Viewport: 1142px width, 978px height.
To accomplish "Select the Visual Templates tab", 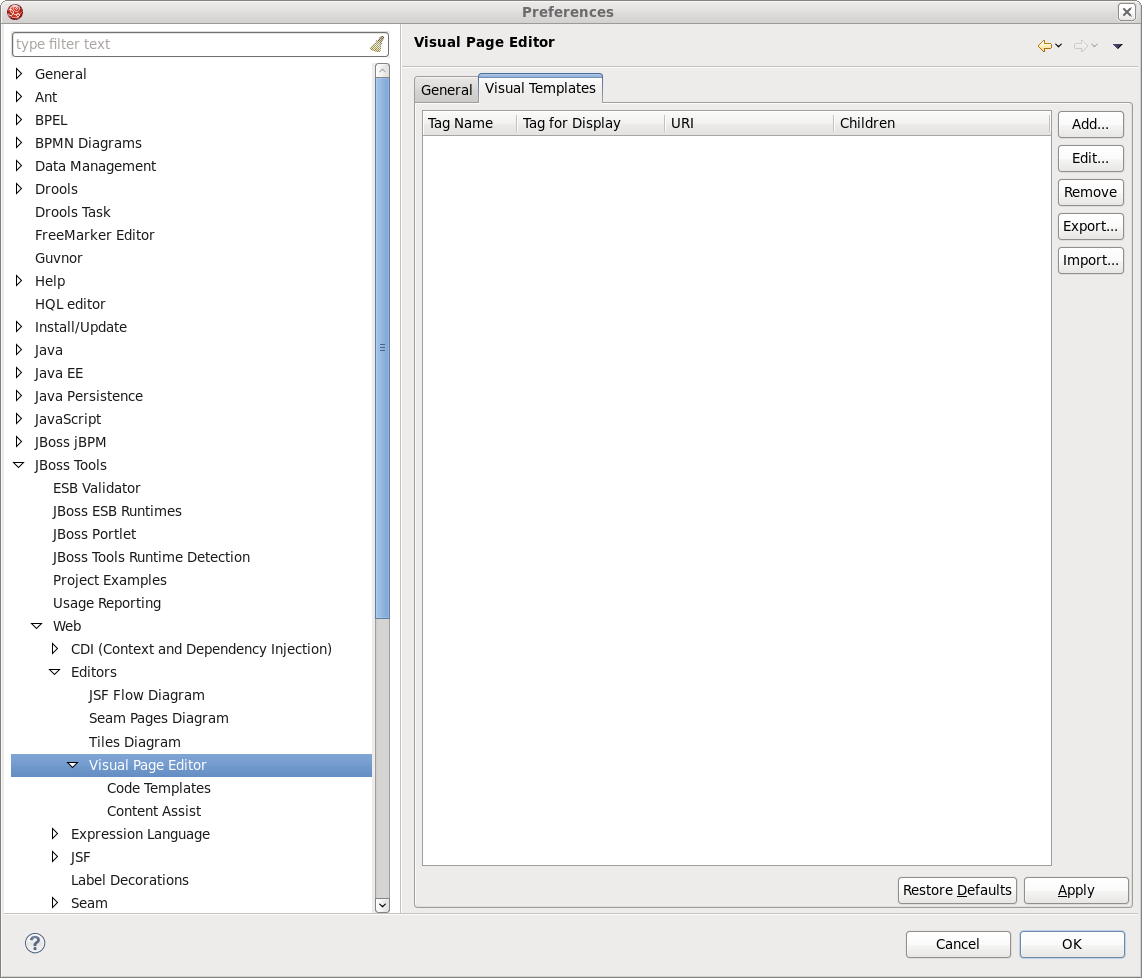I will tap(541, 88).
